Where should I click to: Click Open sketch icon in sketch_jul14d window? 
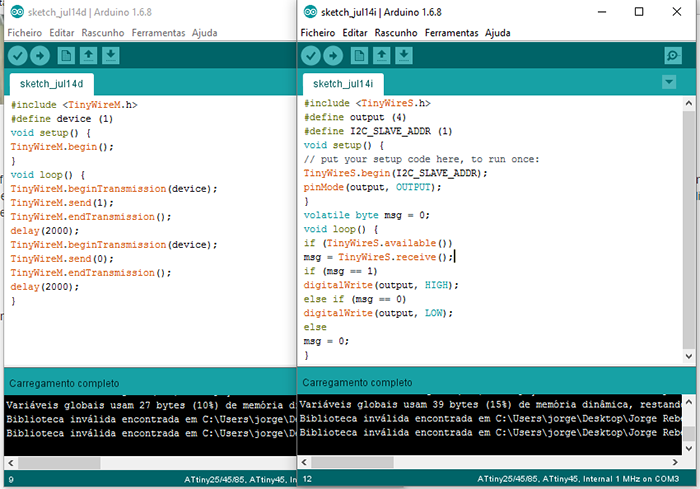pos(88,56)
